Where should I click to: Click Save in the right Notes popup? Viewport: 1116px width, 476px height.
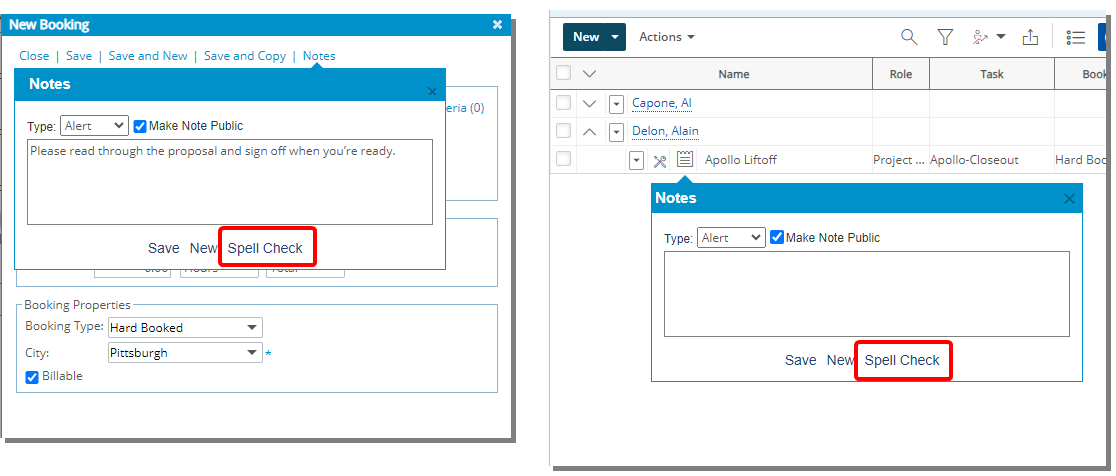(x=801, y=360)
